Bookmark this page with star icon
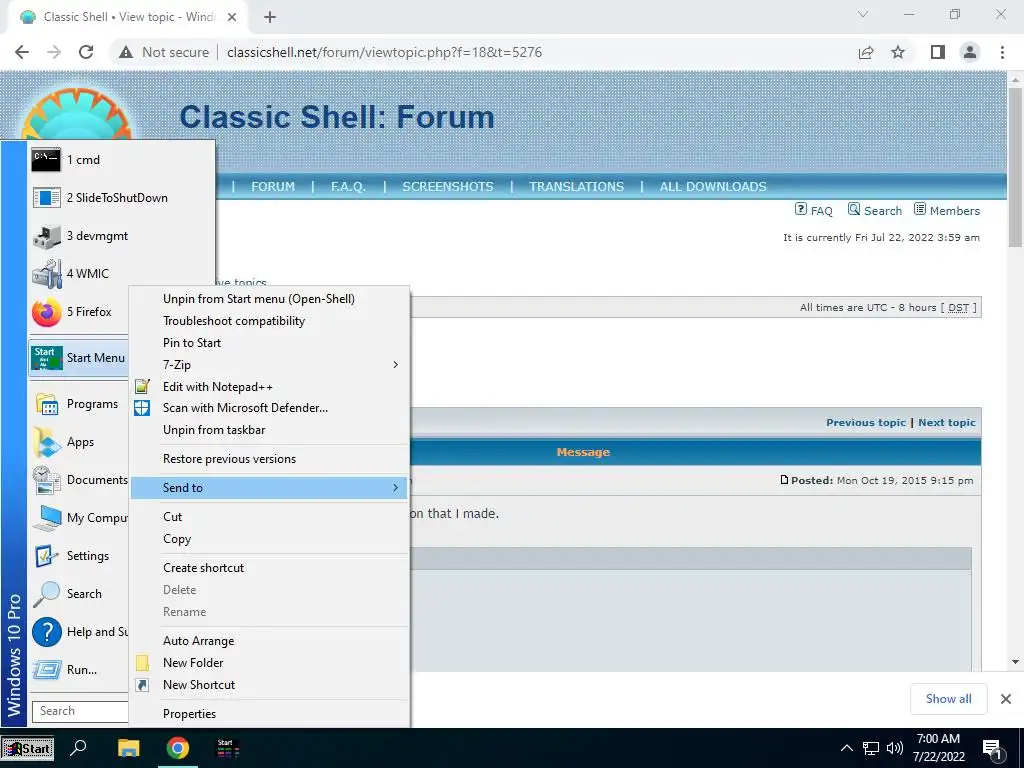 [899, 52]
